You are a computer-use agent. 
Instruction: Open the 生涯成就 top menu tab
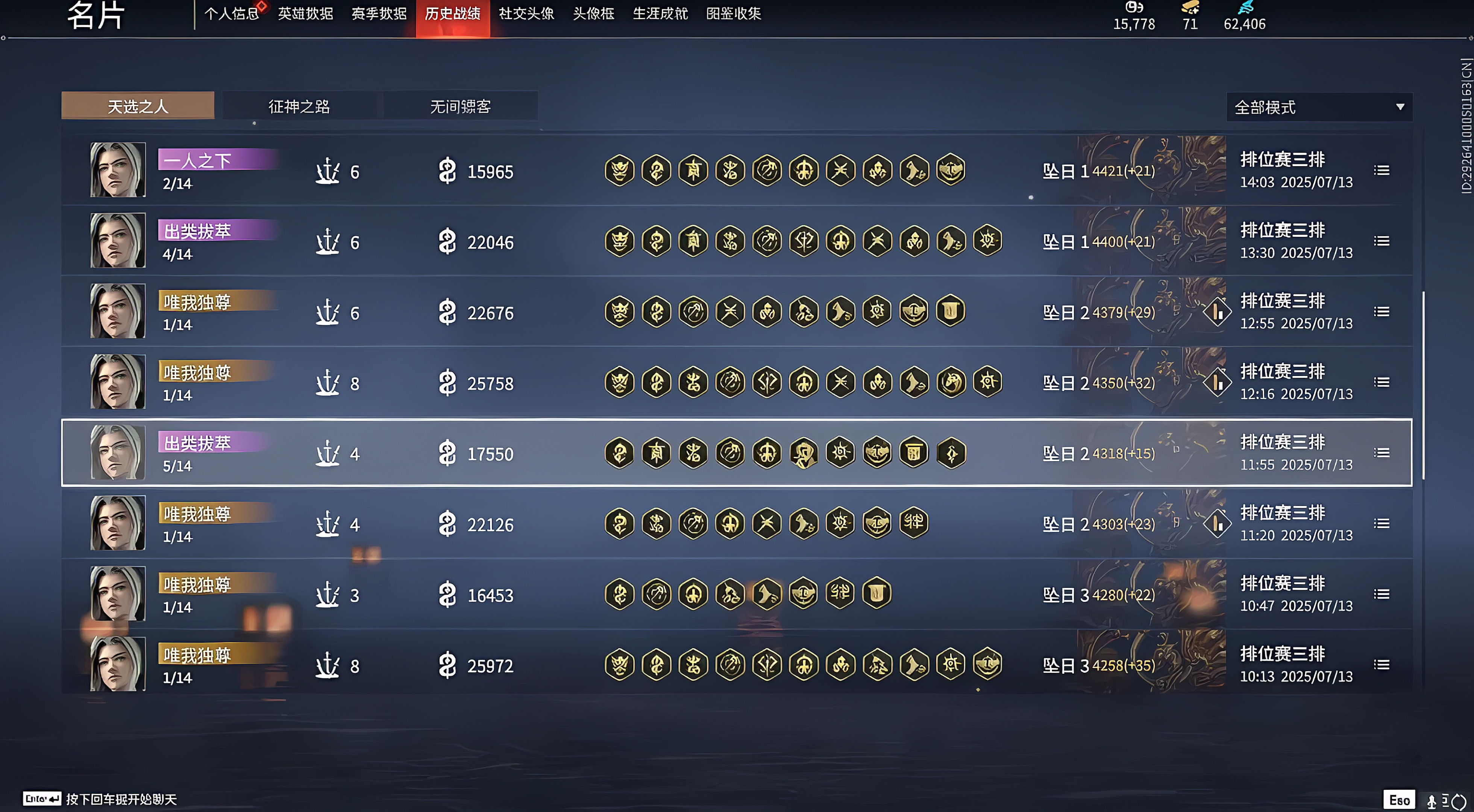click(x=660, y=14)
